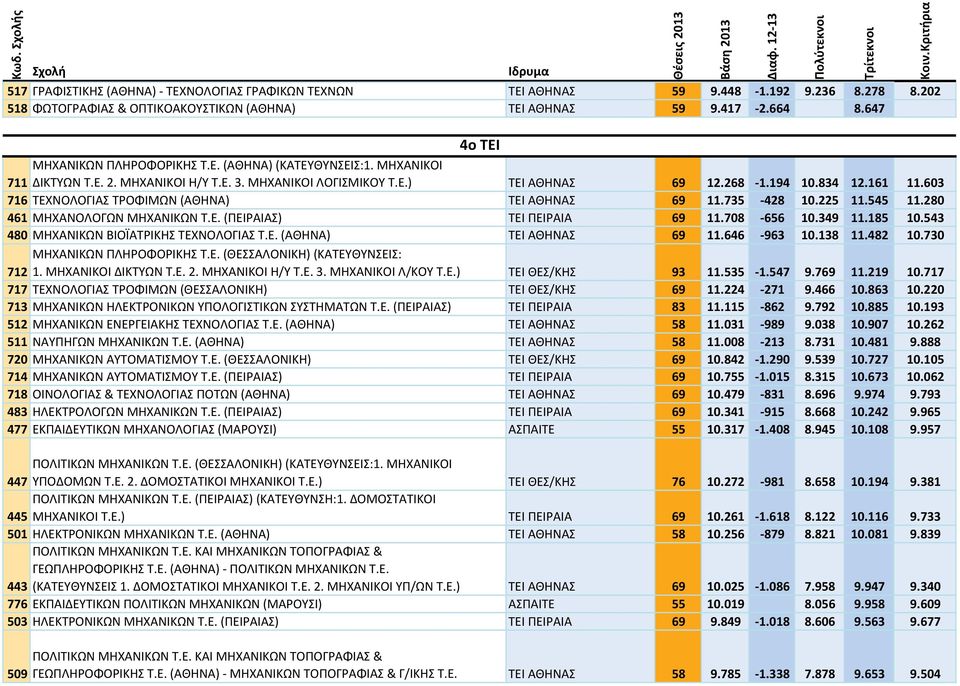This screenshot has width=960, height=686.
Task: Click 'ΜΗΧΑΝΟΛΟΓΩΝ ΜΗΧΑΝΙΚΩΝ Τ.Ε. (ΠΕΙΡΑΙΑΣ)'
Action: 157,217
